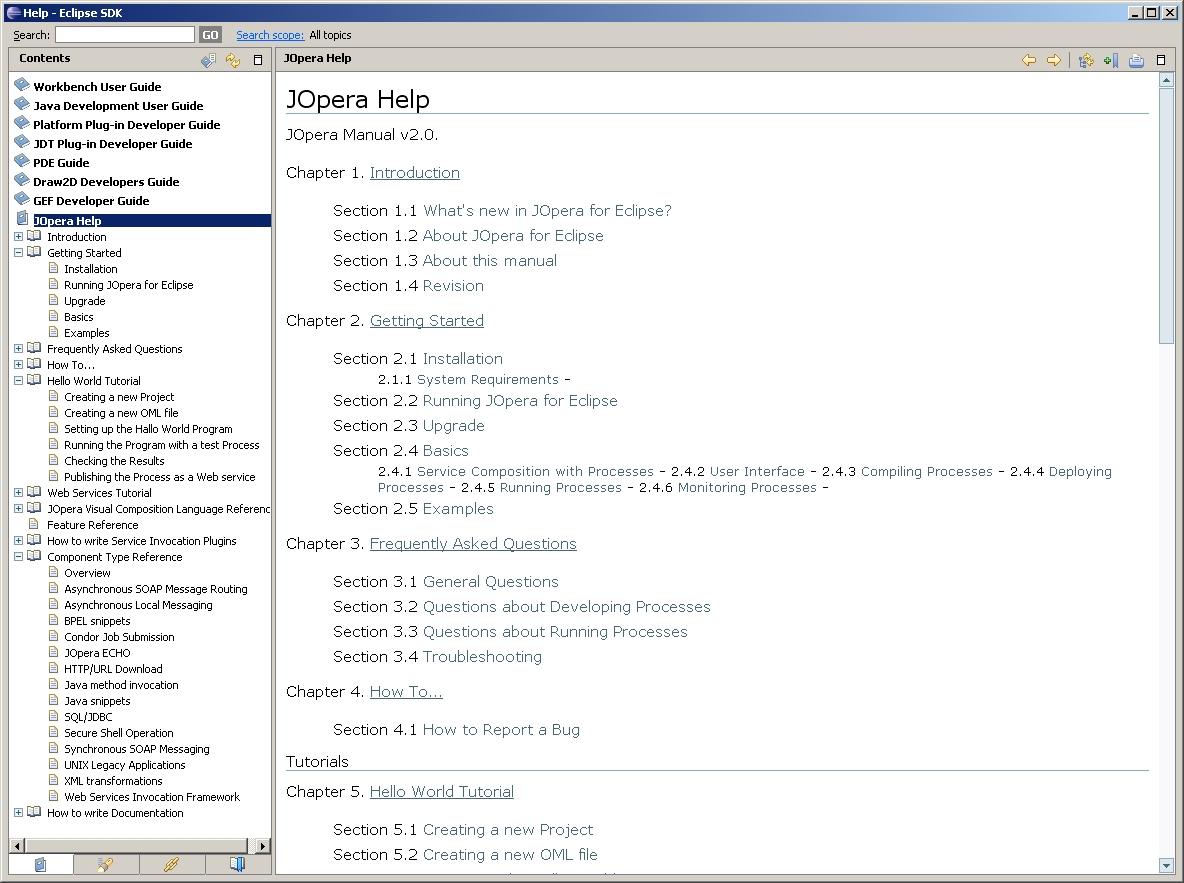The width and height of the screenshot is (1184, 883).
Task: Click the Contents tree horizontal scrollbar thumb
Action: click(136, 846)
